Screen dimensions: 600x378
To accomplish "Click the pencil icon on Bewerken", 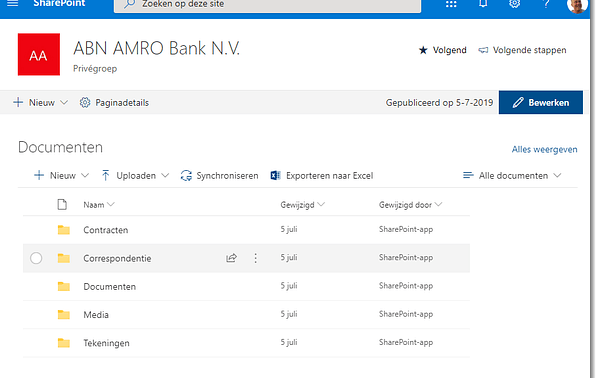I will (x=518, y=103).
